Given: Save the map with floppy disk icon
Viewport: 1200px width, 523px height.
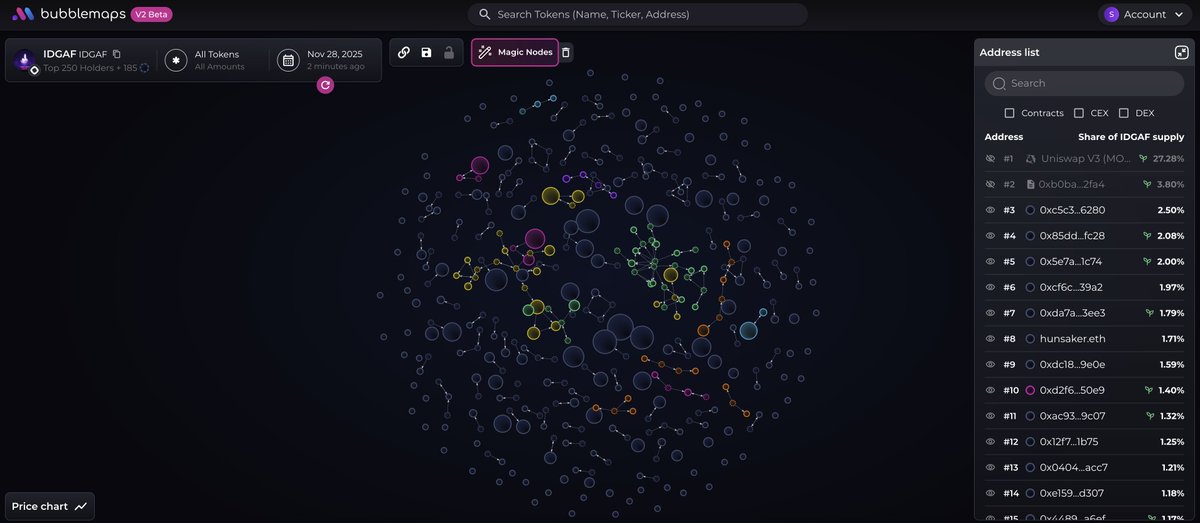Looking at the screenshot, I should [426, 52].
